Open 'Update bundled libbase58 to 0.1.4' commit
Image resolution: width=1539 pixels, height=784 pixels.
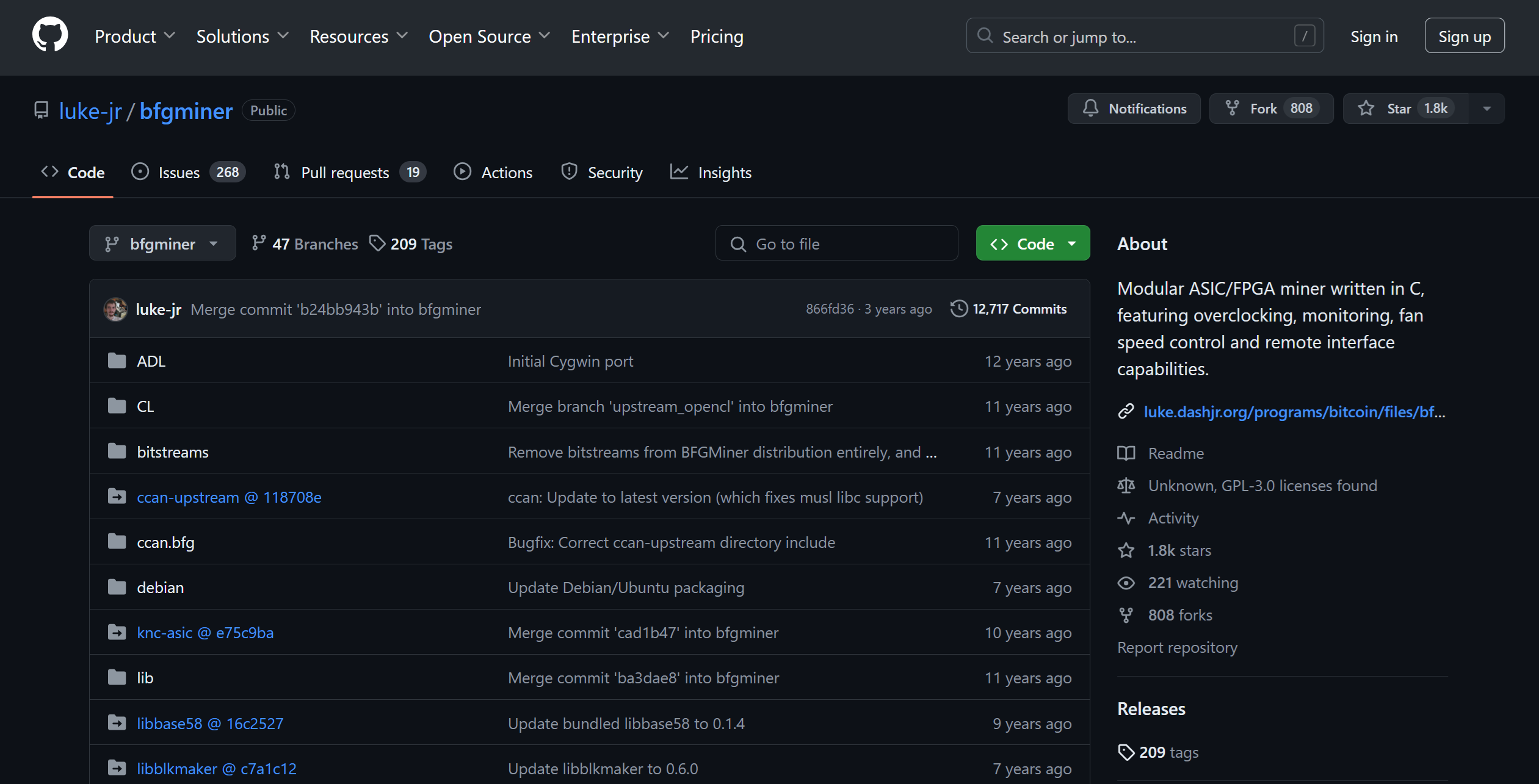(626, 724)
